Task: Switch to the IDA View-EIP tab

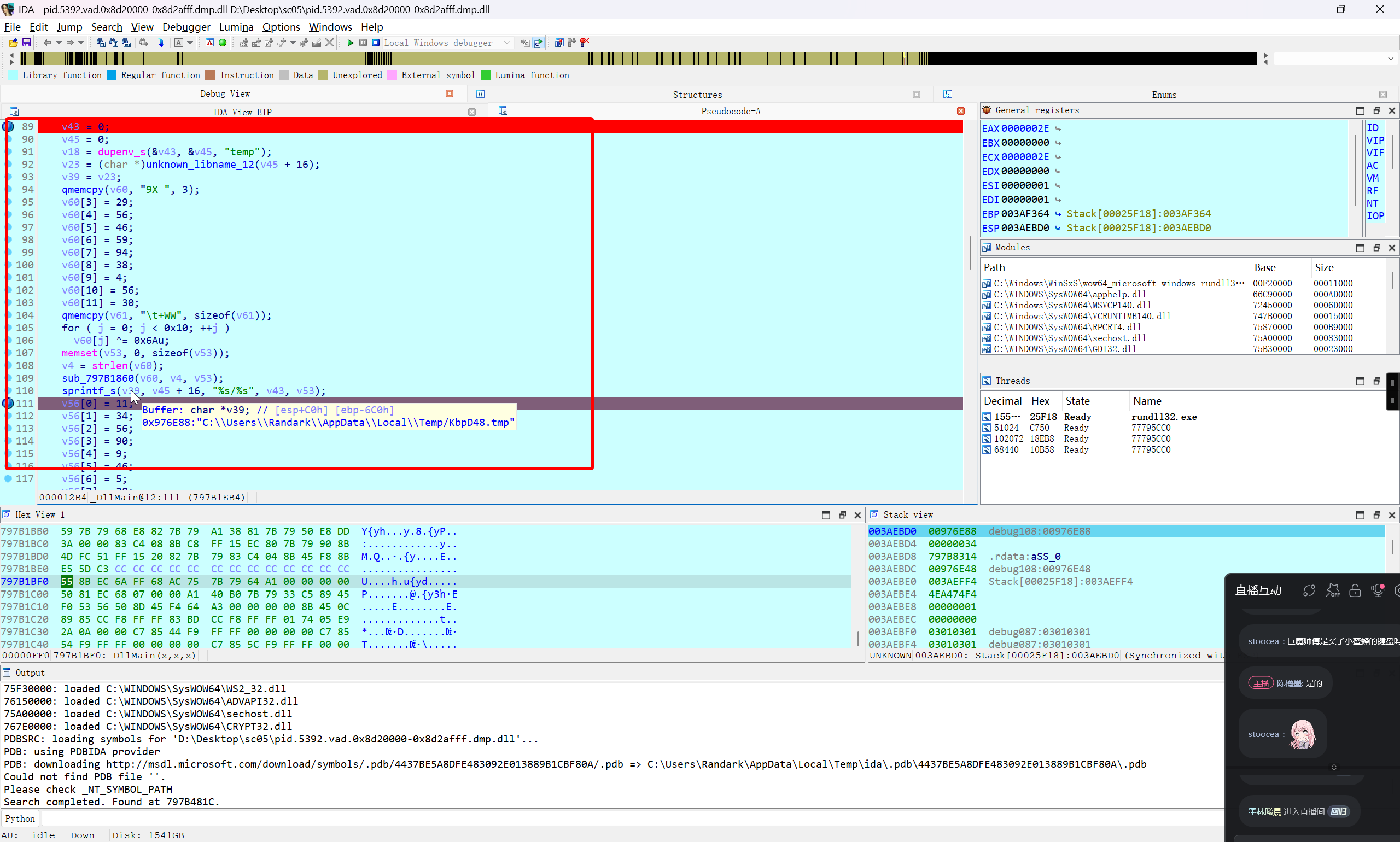Action: (x=242, y=112)
